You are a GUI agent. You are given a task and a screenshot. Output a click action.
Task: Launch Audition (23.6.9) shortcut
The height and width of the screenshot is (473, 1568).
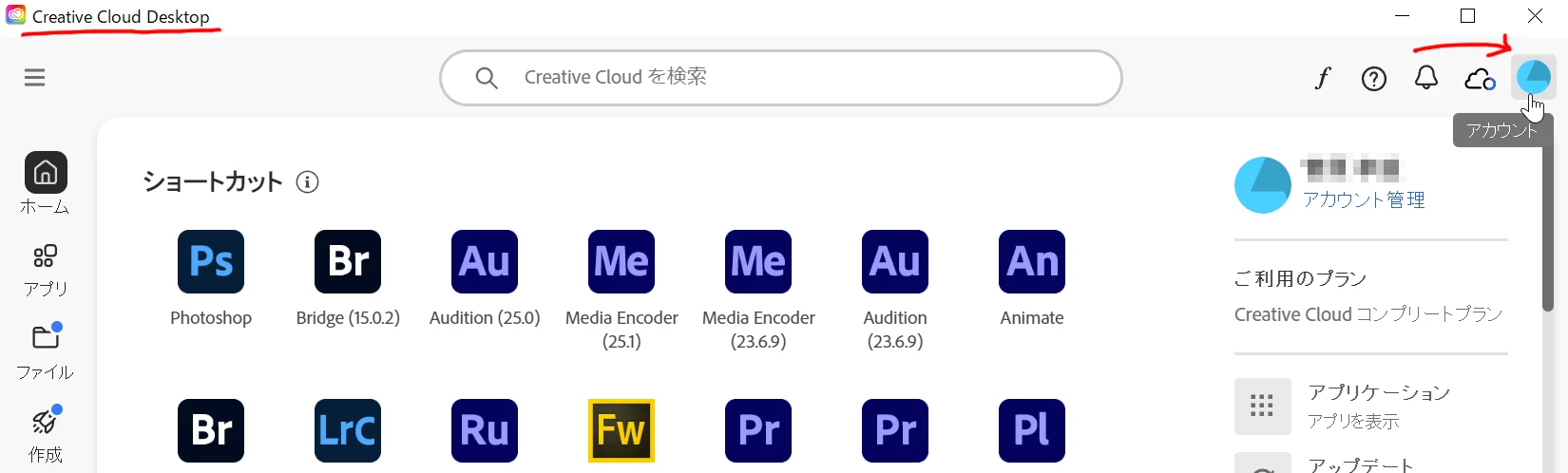pos(895,261)
